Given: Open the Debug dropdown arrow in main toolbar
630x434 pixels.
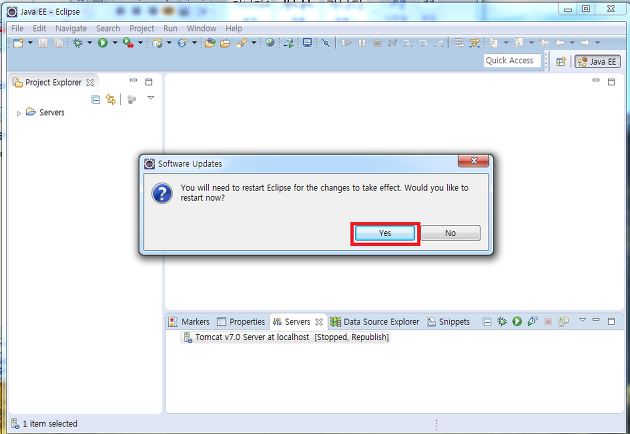Looking at the screenshot, I should 90,43.
